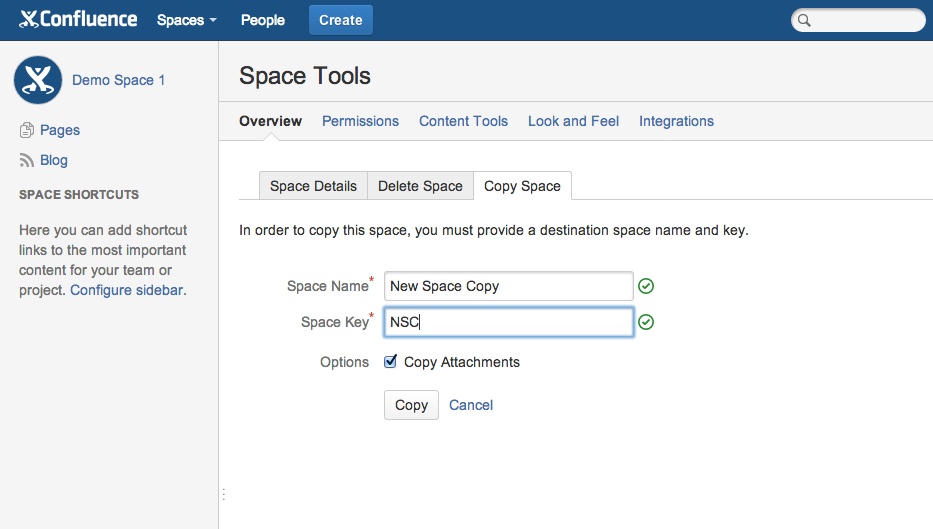Toggle the Copy Attachments checkbox

click(x=391, y=362)
